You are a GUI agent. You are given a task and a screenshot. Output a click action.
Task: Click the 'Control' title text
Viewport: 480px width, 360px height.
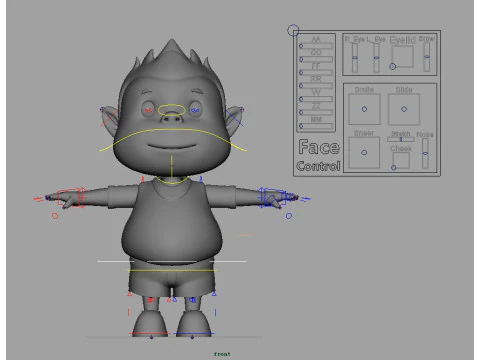318,166
